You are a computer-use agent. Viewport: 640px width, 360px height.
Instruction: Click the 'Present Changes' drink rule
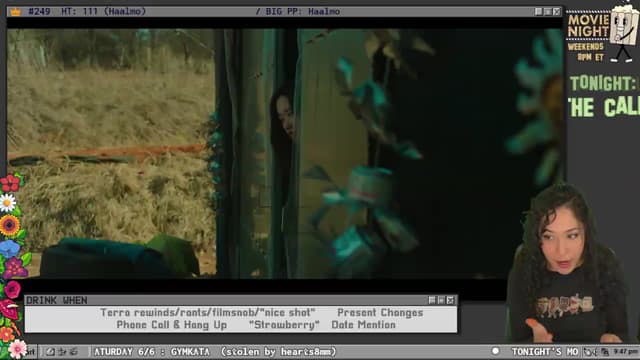pos(380,313)
